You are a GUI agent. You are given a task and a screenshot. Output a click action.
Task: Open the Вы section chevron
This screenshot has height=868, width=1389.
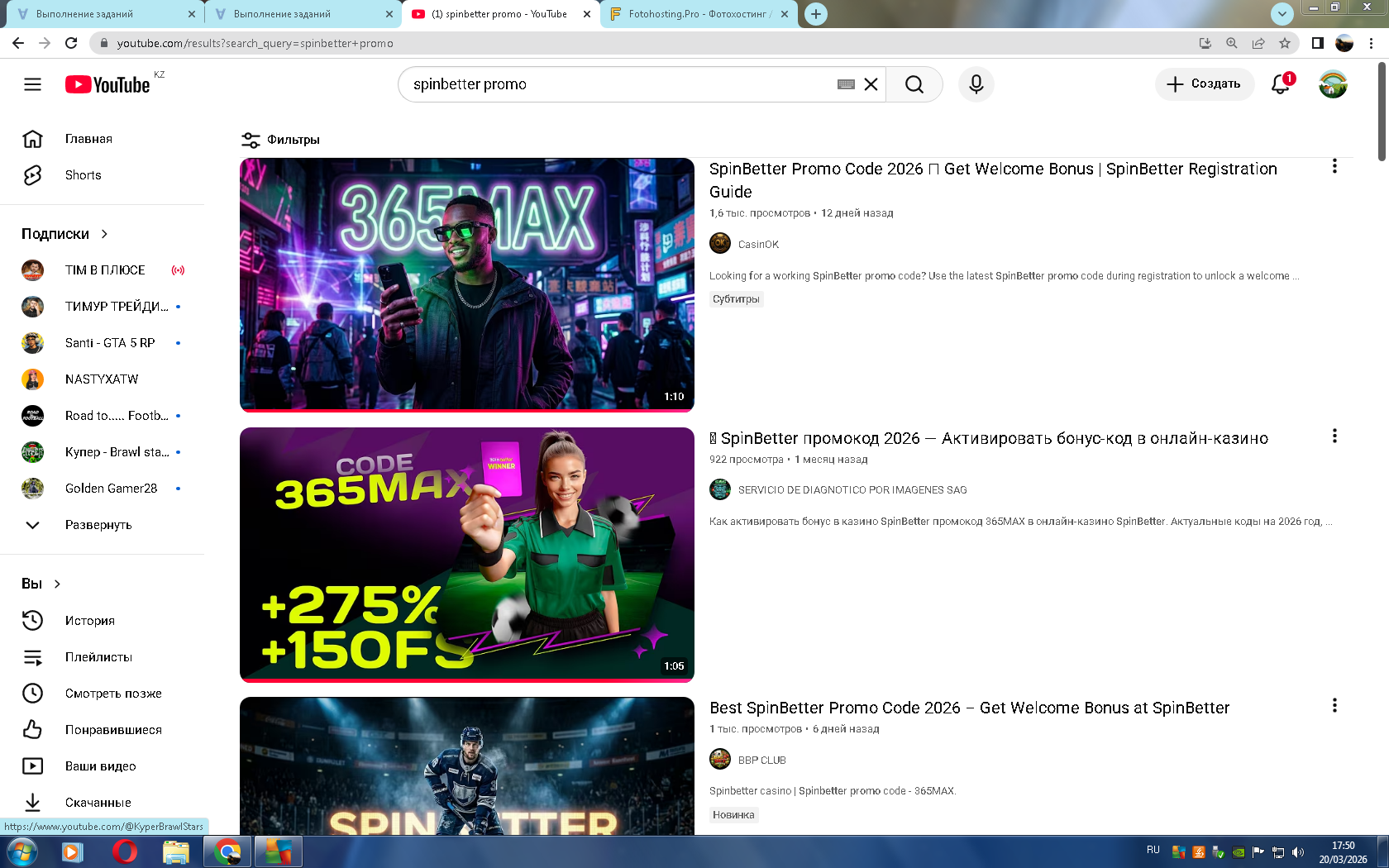[57, 584]
